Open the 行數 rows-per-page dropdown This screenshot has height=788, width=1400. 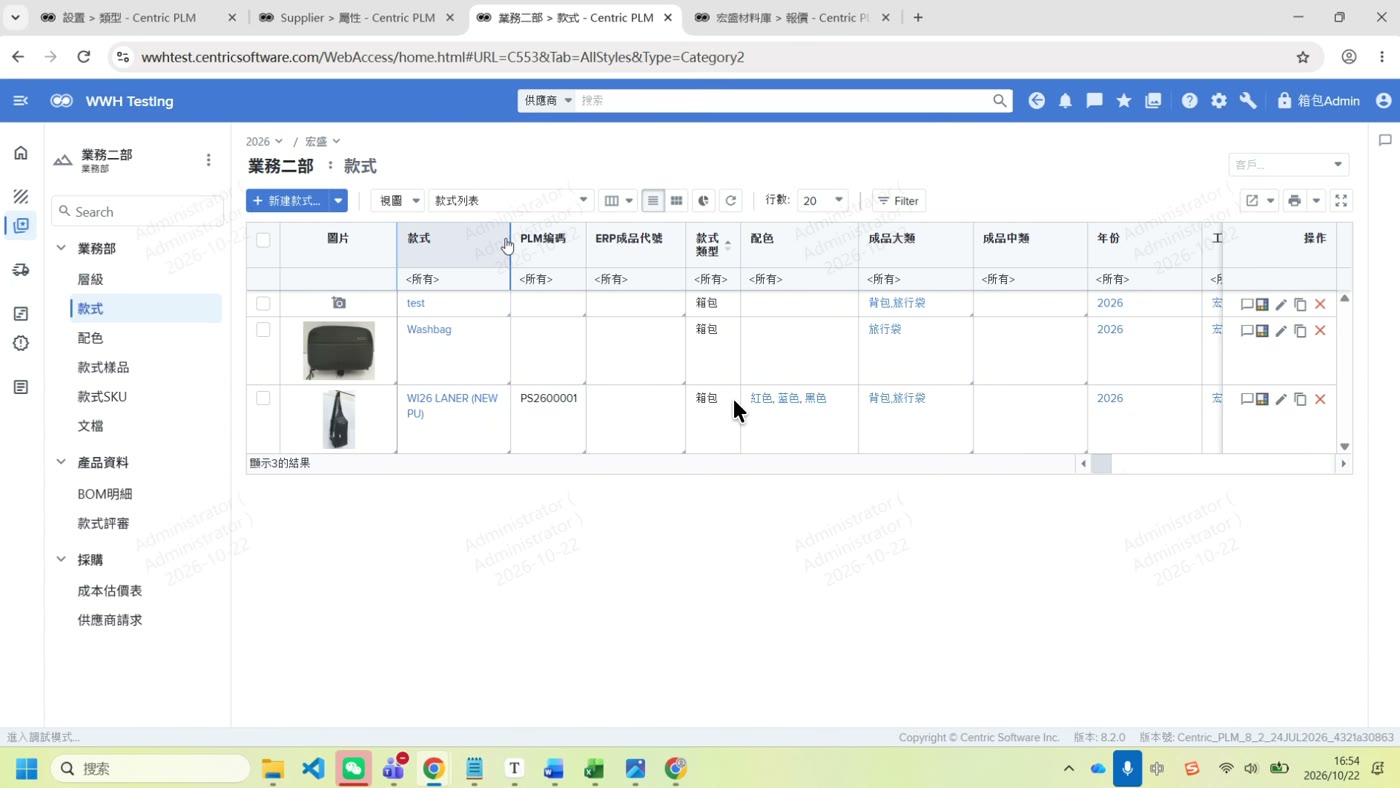click(822, 201)
